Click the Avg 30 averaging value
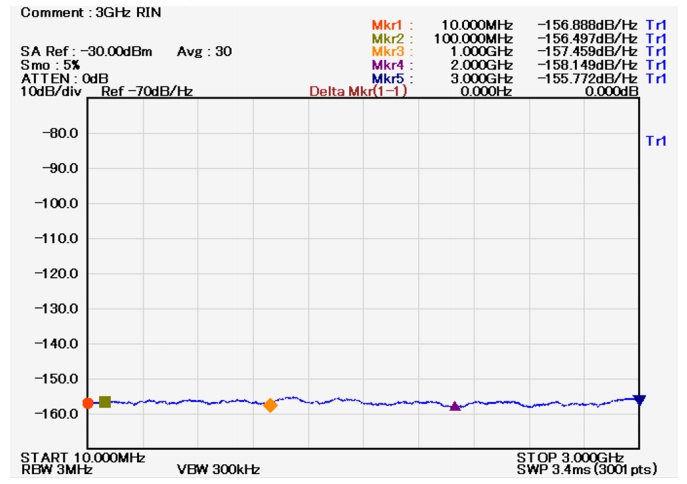Image resolution: width=687 pixels, height=484 pixels. [x=204, y=51]
